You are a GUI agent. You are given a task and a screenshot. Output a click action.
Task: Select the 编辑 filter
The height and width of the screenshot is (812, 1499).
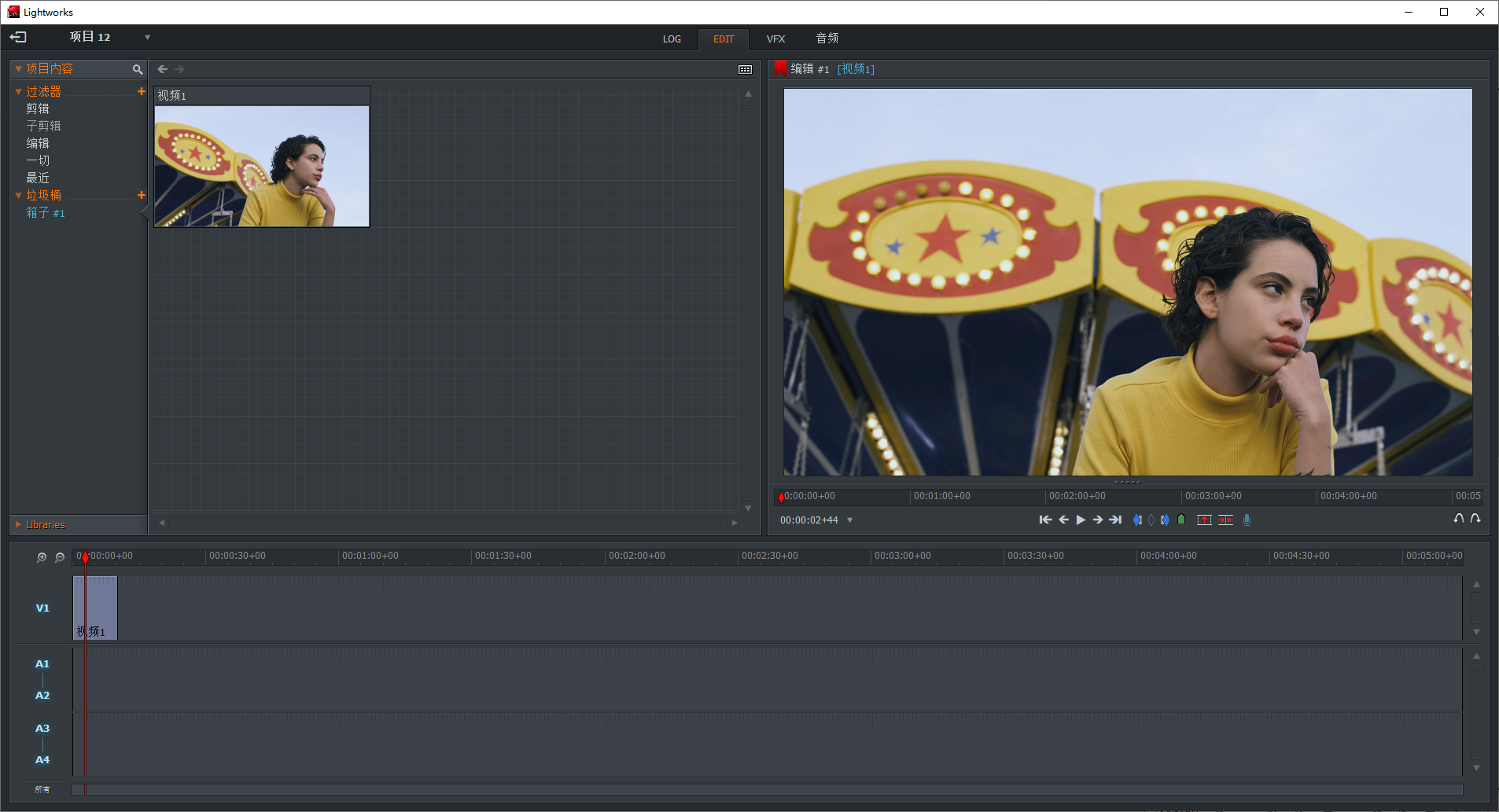pos(38,143)
